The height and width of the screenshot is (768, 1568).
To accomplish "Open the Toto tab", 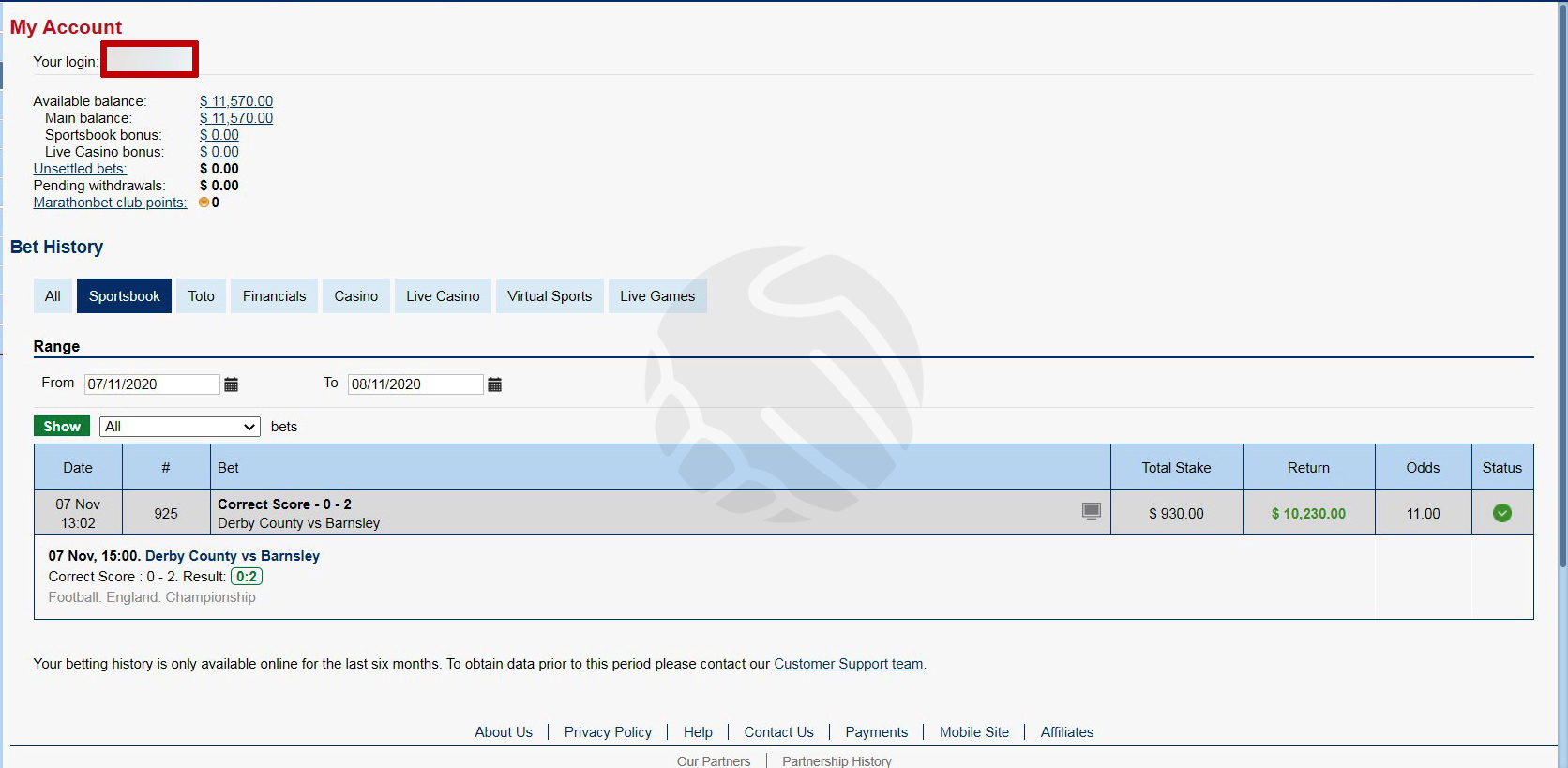I will tap(202, 296).
